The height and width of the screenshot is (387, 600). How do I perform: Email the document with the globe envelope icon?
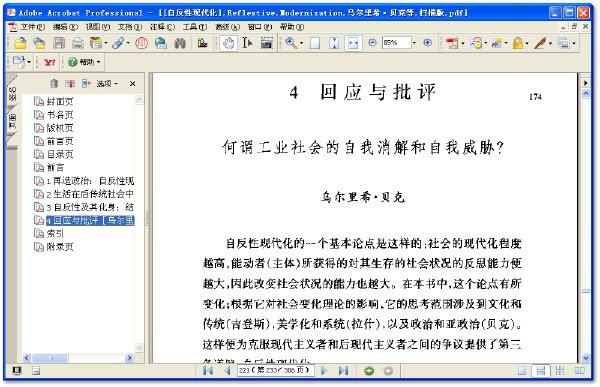click(161, 43)
